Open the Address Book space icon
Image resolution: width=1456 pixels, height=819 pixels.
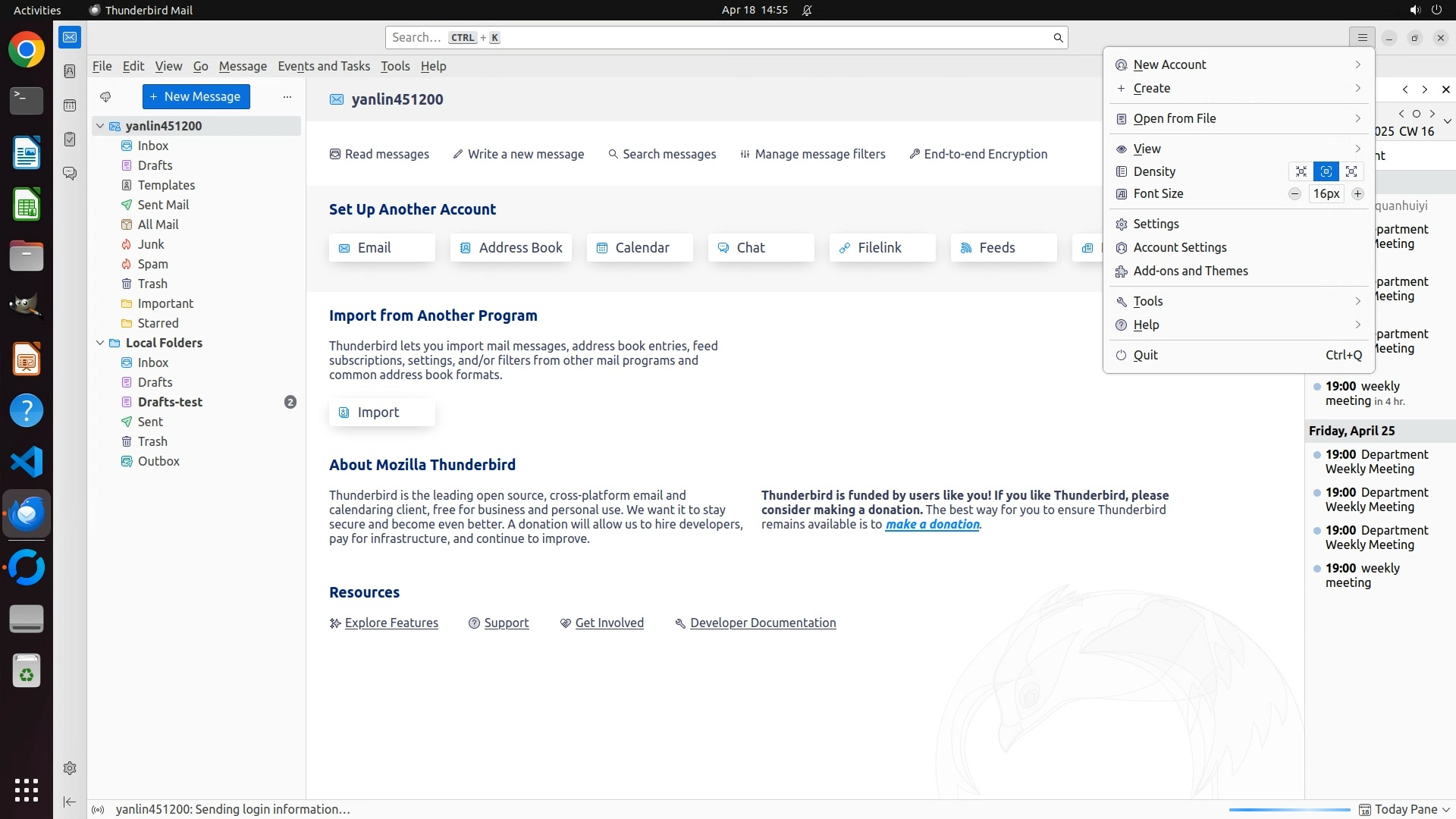(70, 71)
